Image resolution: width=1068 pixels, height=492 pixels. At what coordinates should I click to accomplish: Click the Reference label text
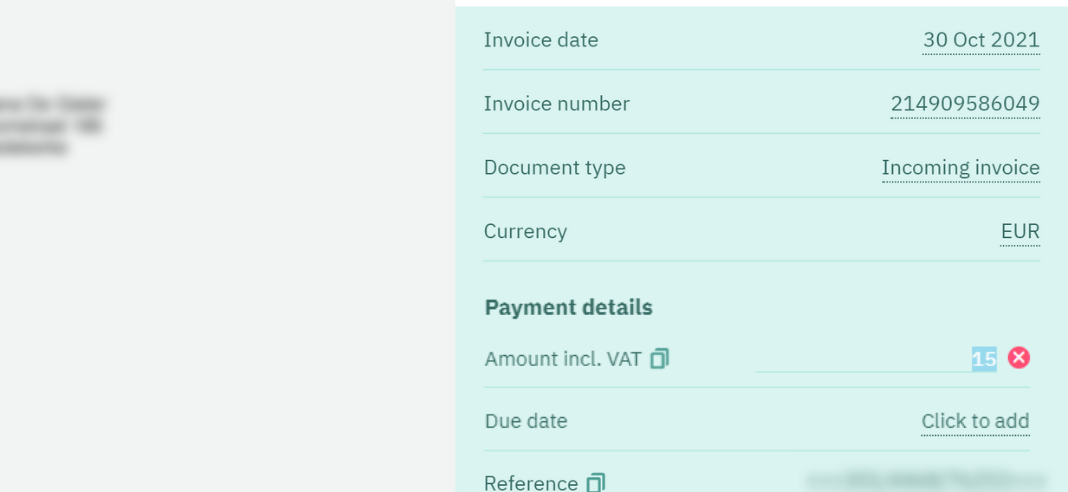[x=531, y=483]
